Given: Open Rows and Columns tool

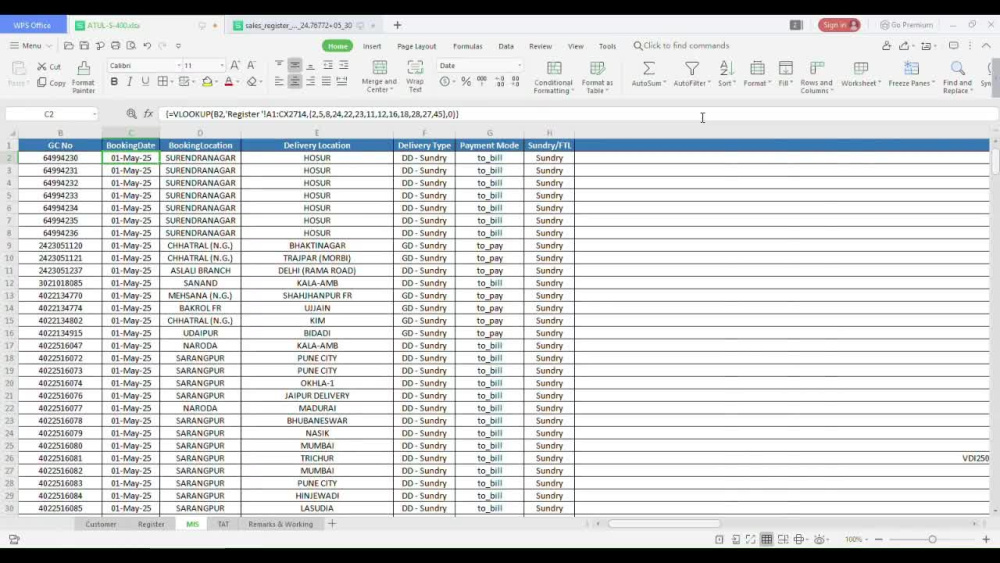Looking at the screenshot, I should [x=816, y=77].
